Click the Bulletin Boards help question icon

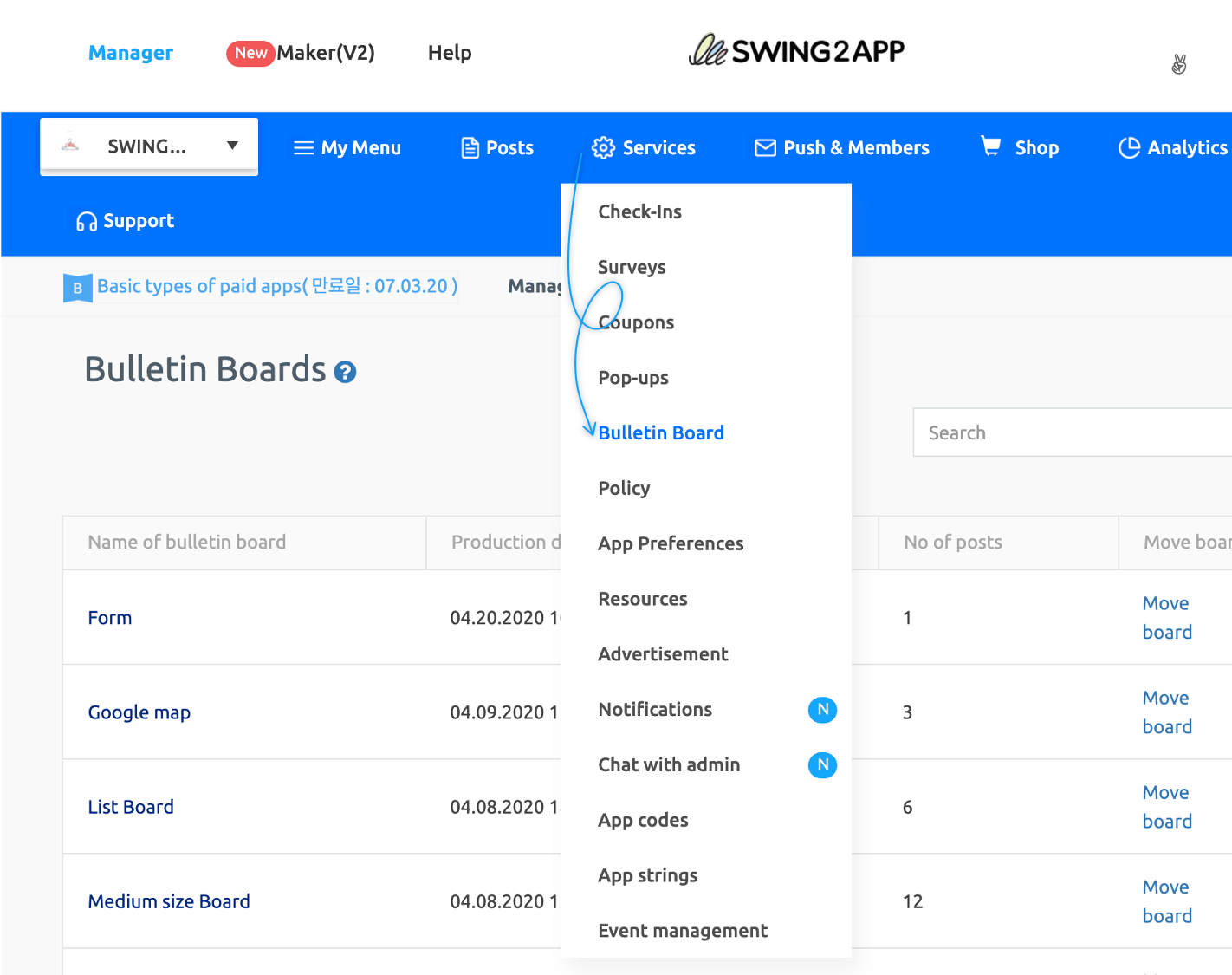(345, 373)
